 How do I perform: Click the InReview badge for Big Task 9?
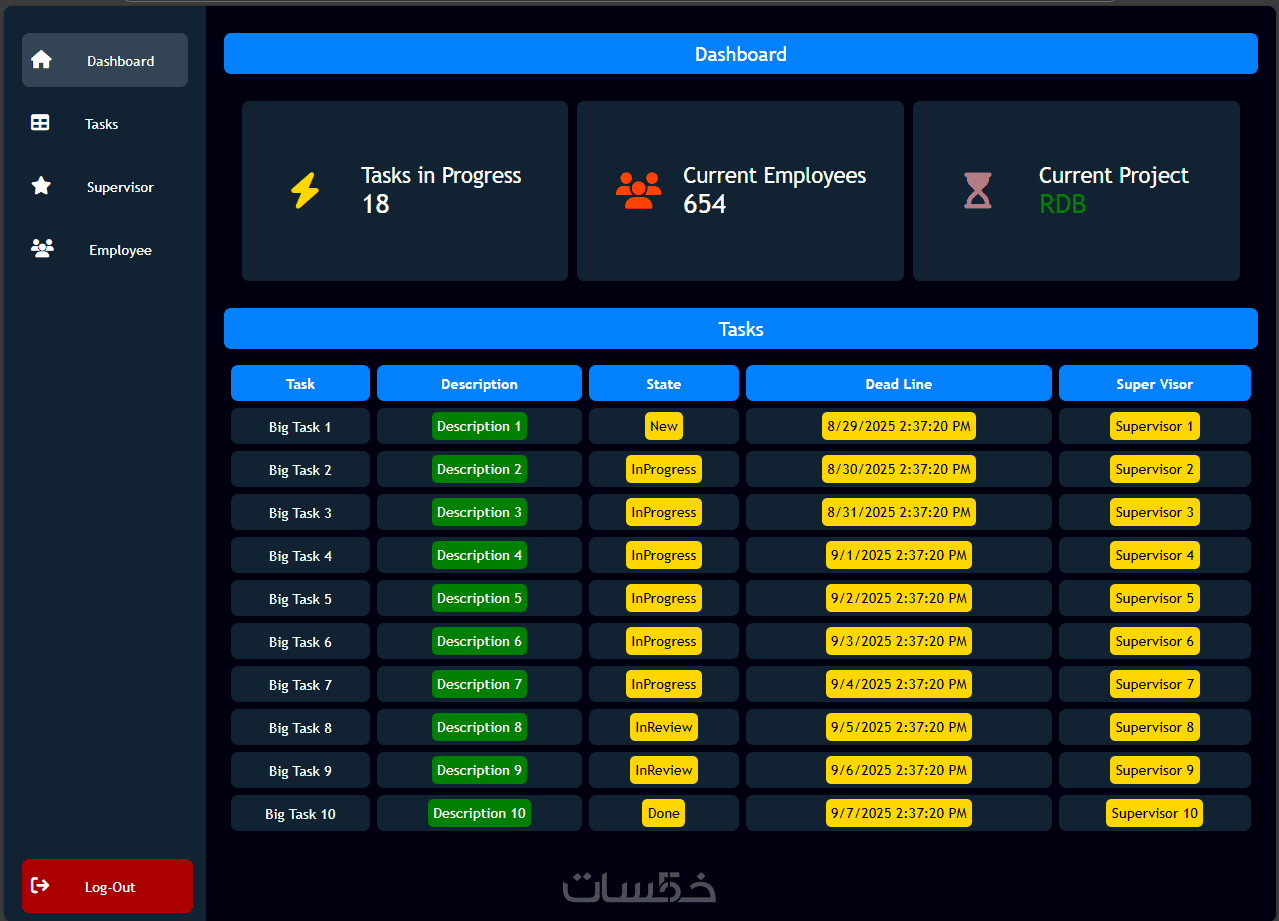coord(664,770)
